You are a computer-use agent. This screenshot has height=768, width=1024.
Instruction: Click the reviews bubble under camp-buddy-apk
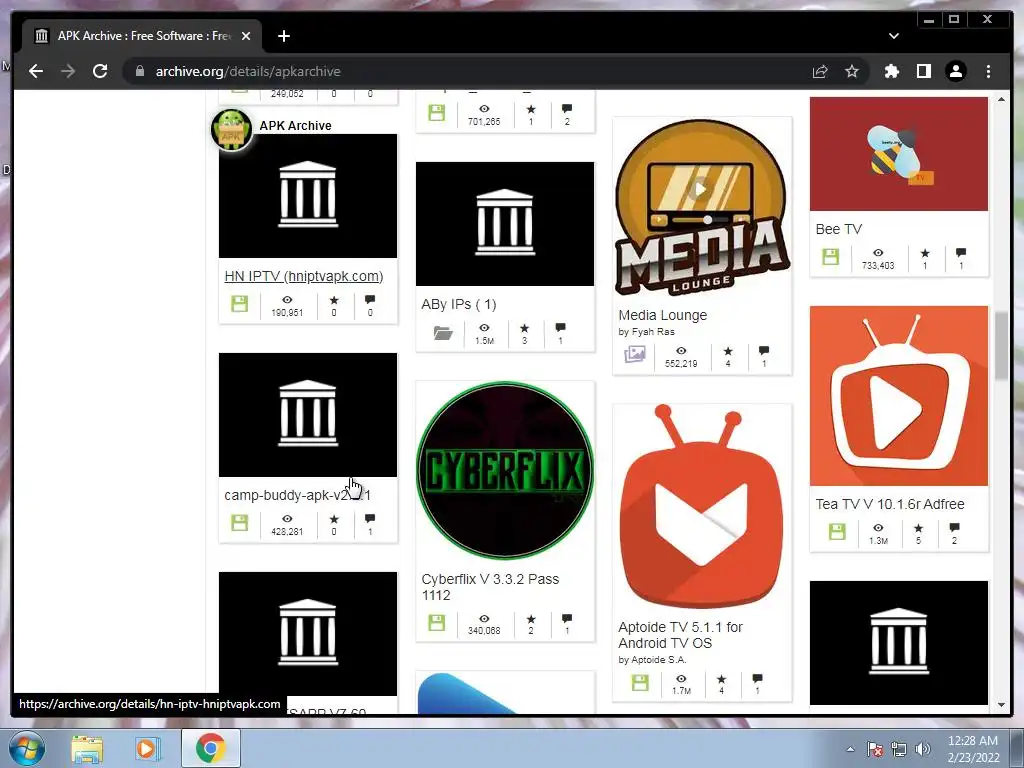[370, 519]
